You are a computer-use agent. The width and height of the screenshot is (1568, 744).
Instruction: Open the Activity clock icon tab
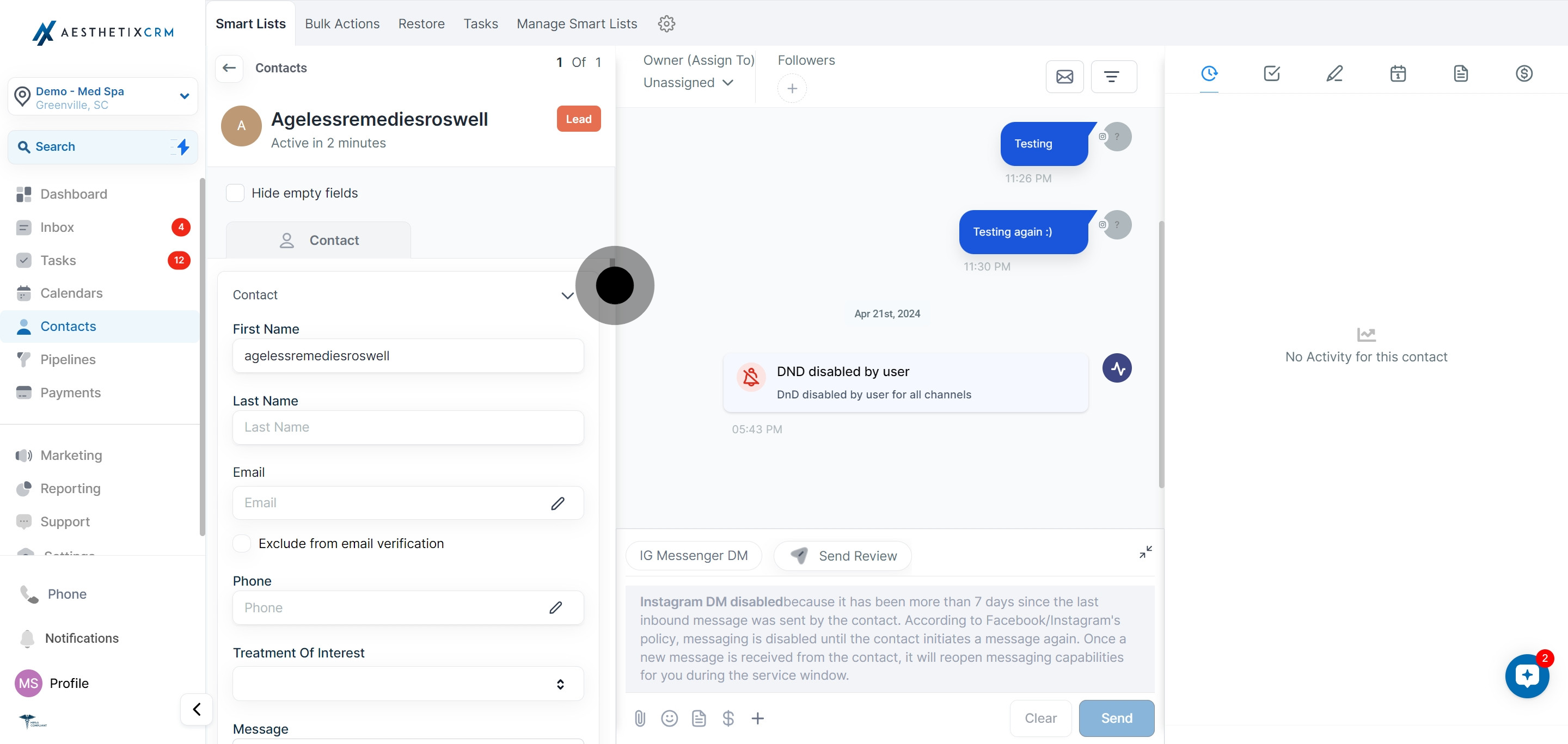tap(1209, 73)
